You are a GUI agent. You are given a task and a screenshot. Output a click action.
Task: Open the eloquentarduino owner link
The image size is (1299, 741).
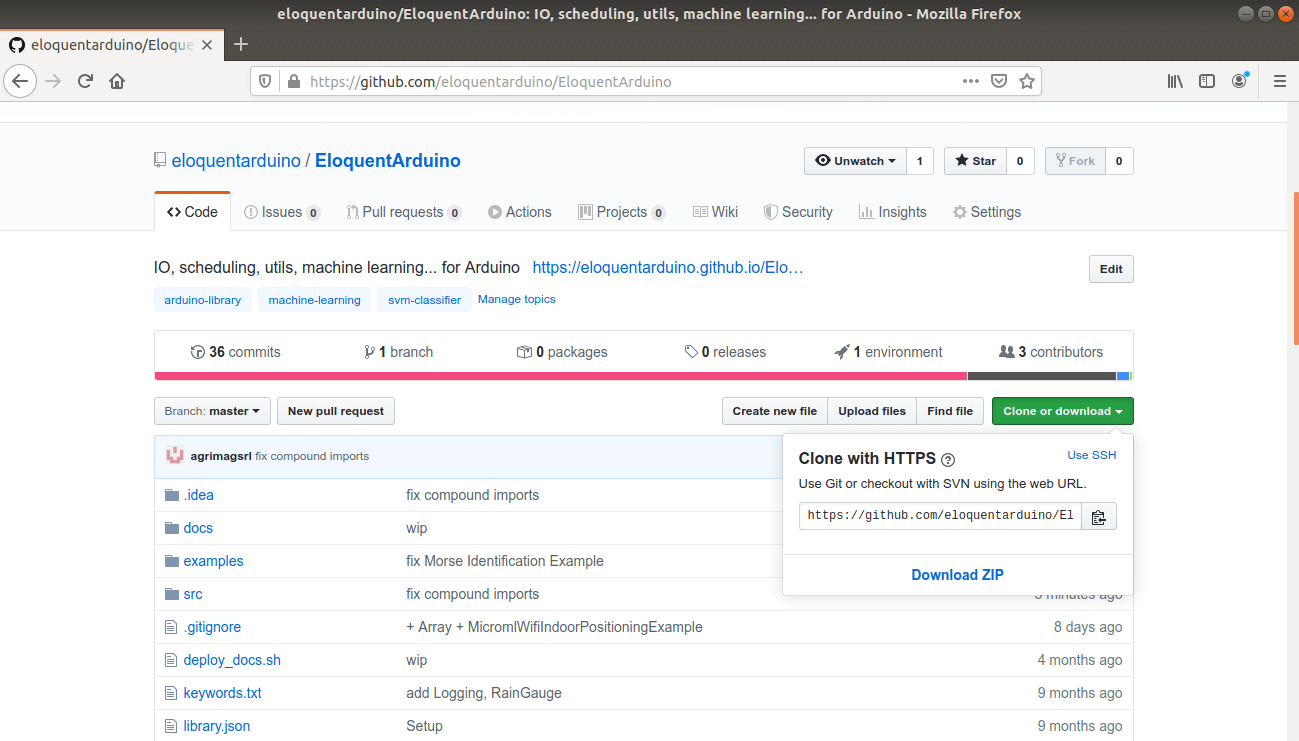pos(236,161)
